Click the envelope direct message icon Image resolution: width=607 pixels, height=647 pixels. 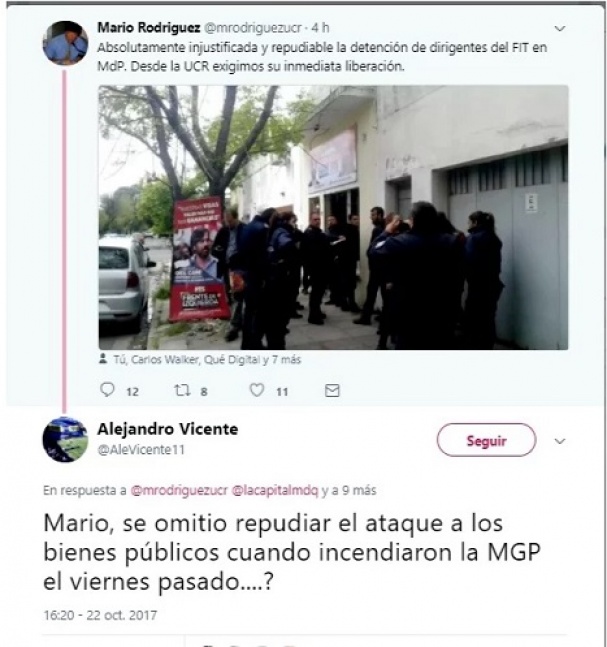click(x=332, y=390)
